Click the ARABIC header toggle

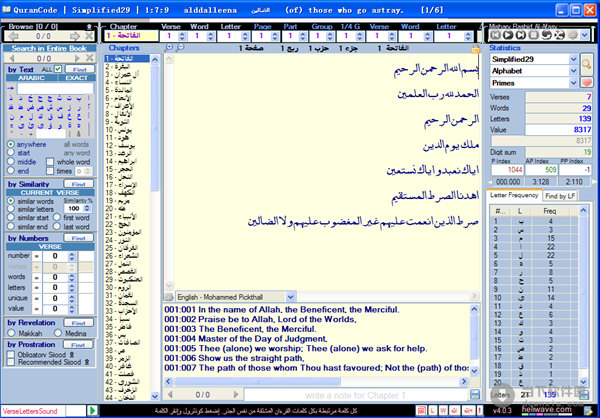tap(31, 78)
